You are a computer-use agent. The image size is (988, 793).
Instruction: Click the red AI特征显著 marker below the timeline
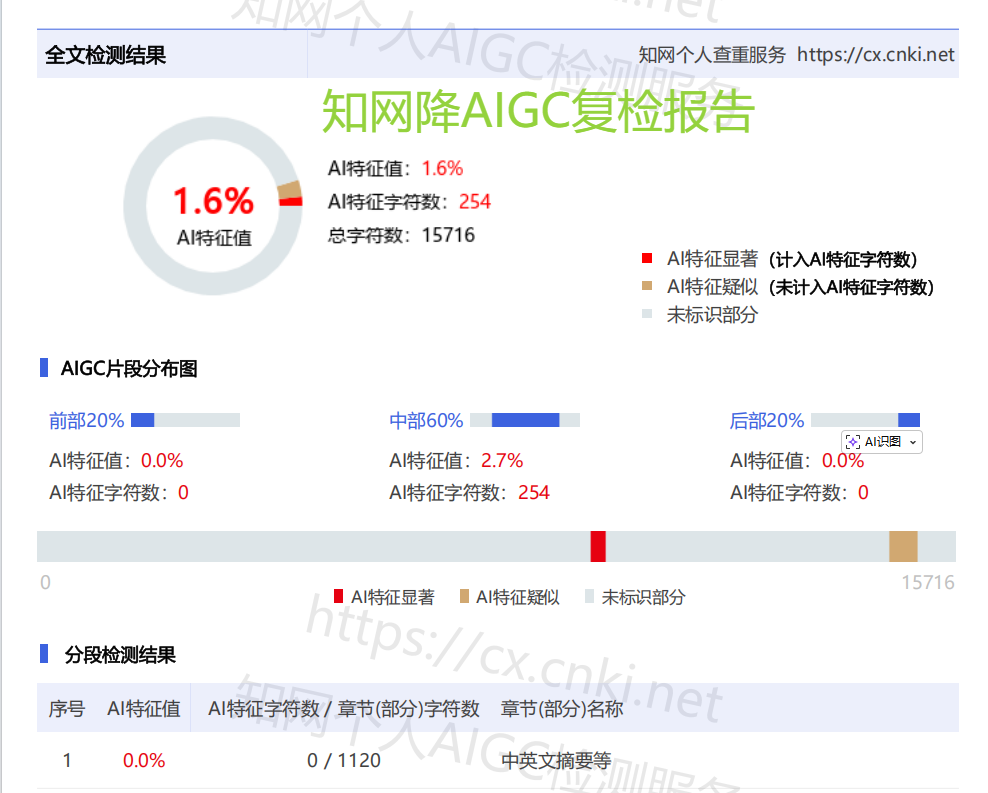click(338, 597)
